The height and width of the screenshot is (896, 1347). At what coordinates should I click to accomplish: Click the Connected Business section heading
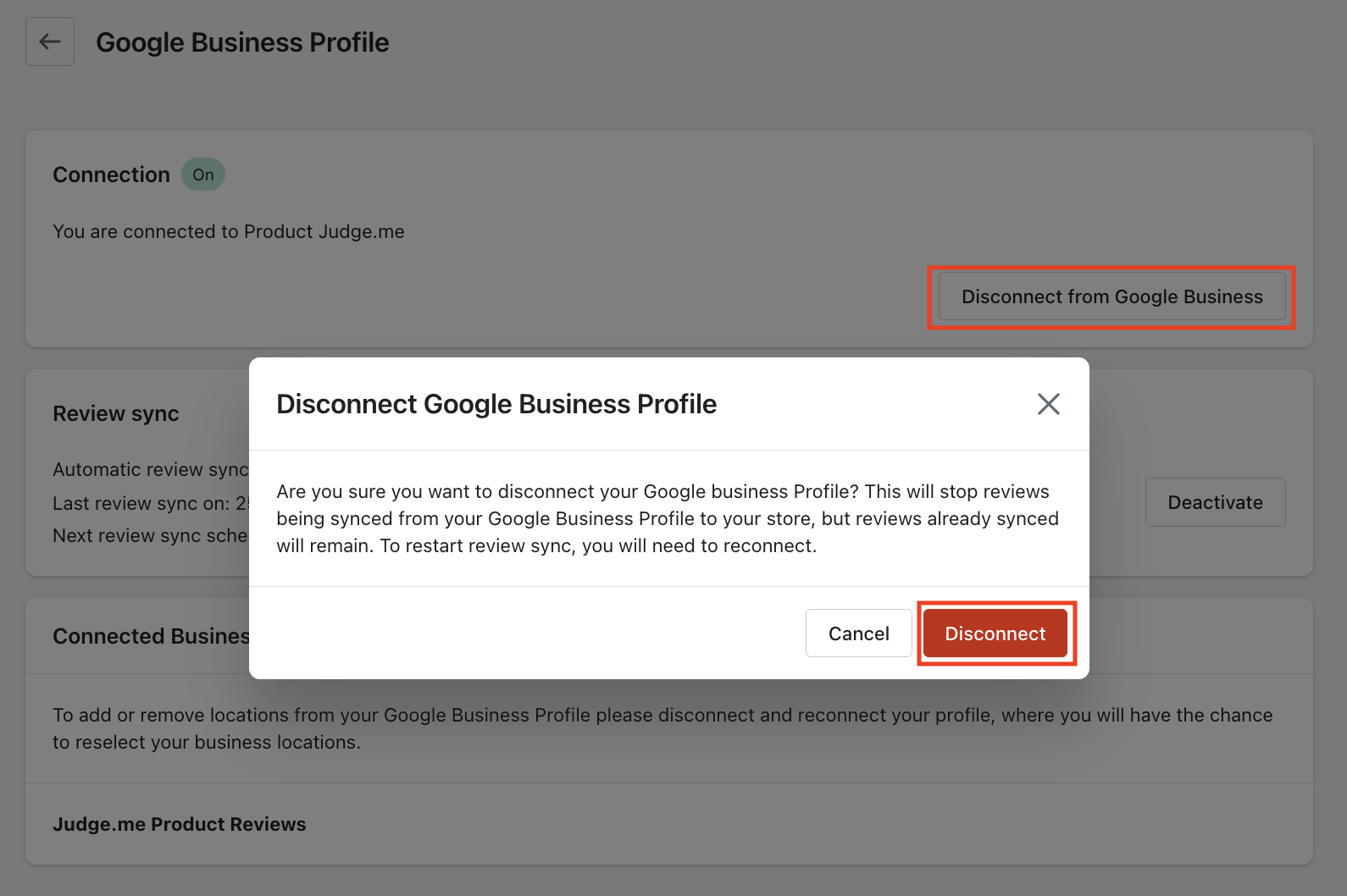coord(151,636)
